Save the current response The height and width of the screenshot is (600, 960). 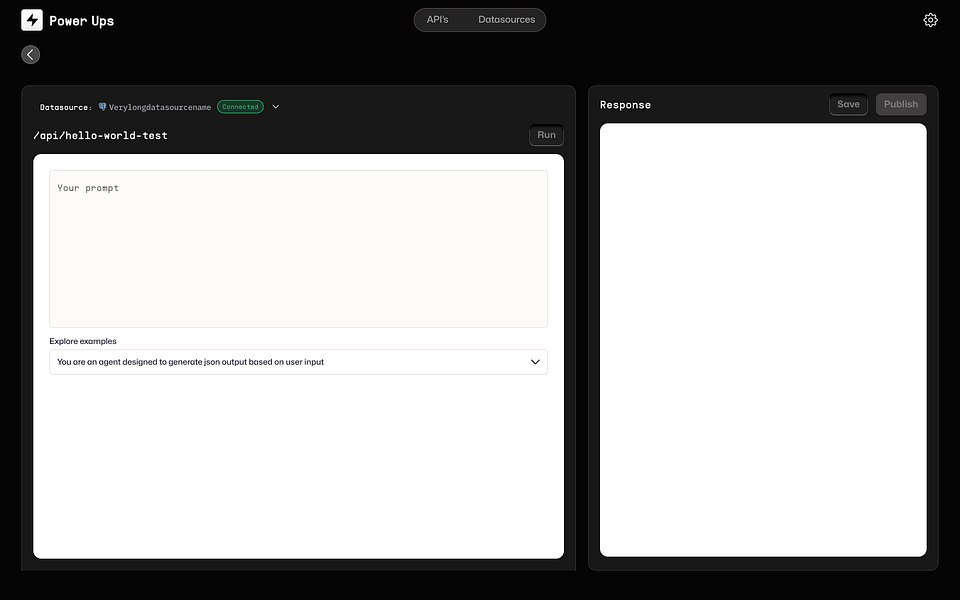(848, 104)
